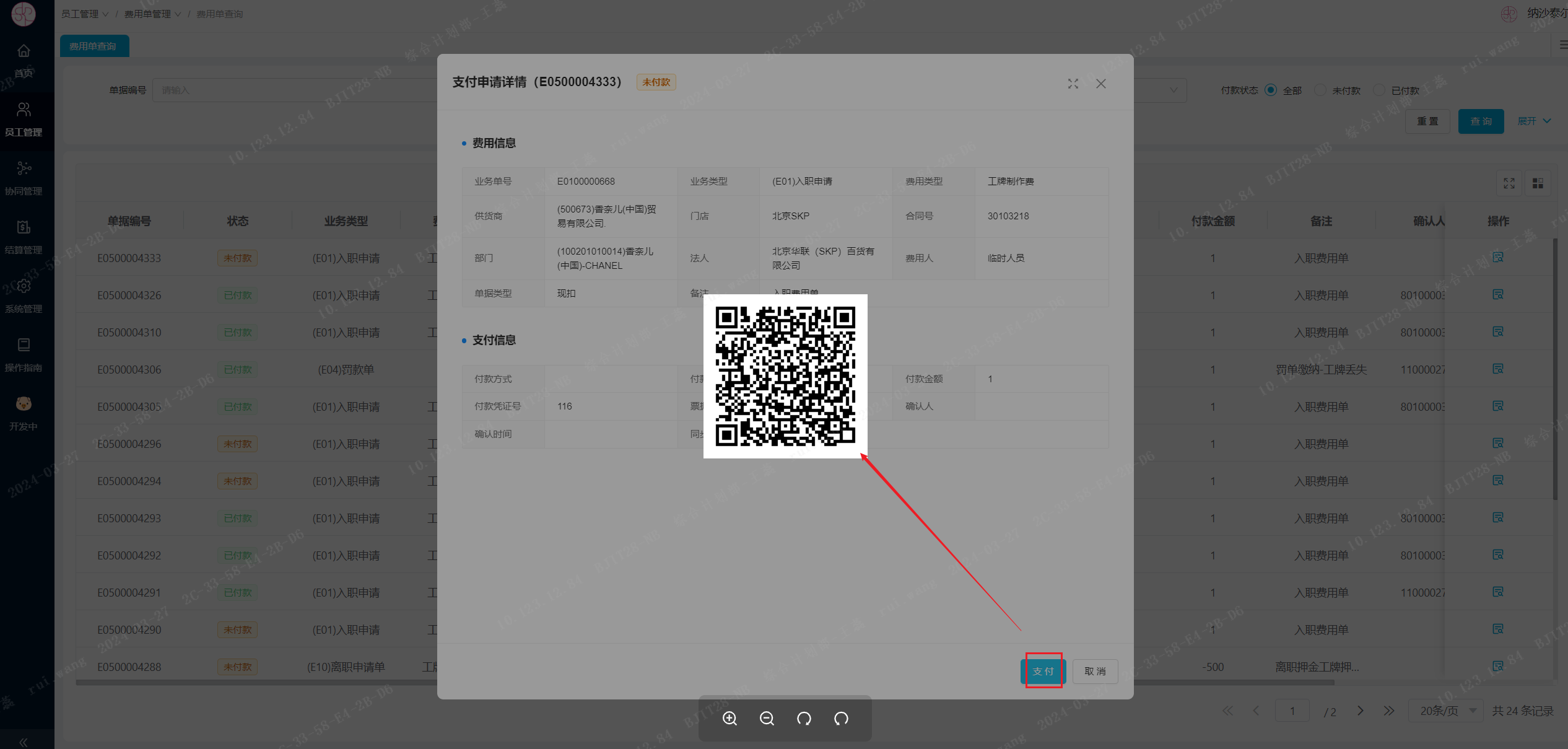Open 结算管理 in the sidebar
The image size is (1568, 749).
24,238
